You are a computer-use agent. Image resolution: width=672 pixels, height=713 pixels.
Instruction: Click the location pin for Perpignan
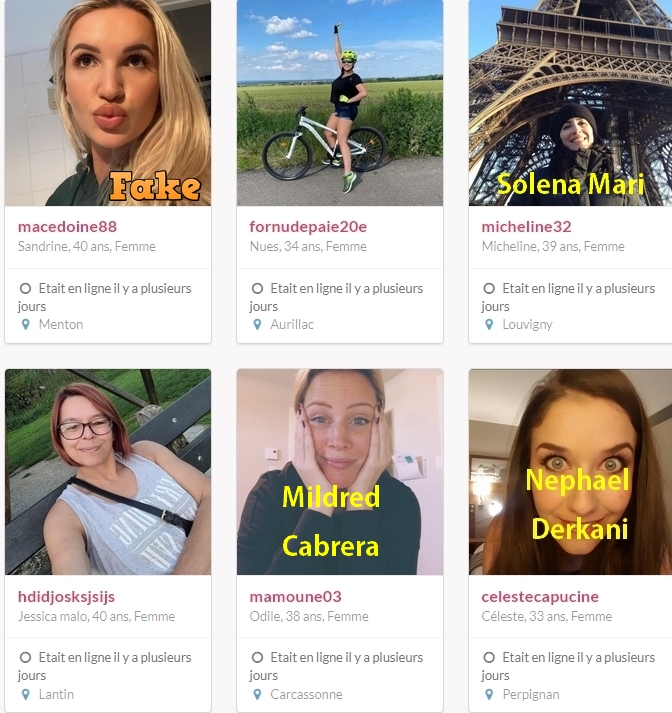coord(489,694)
